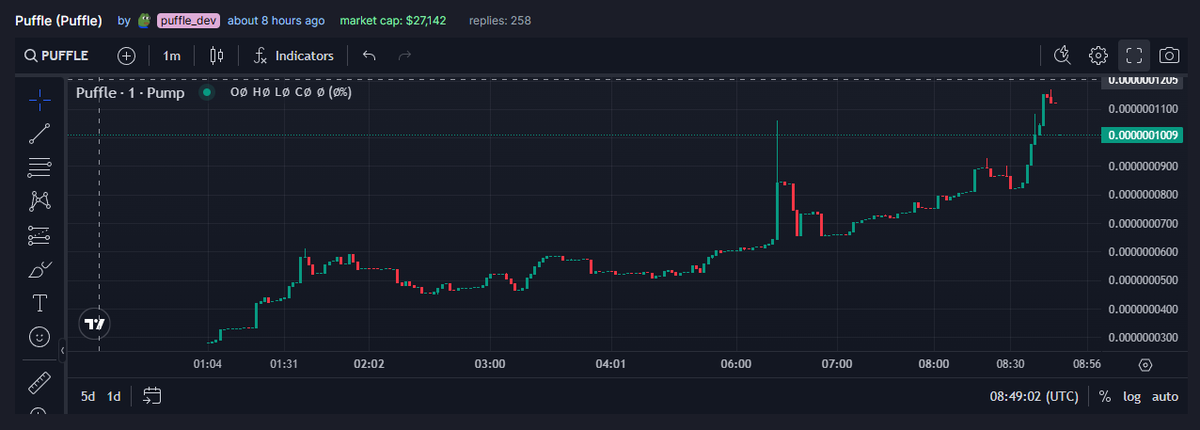Select the ruler measure tool
This screenshot has height=430, width=1200.
[x=39, y=382]
